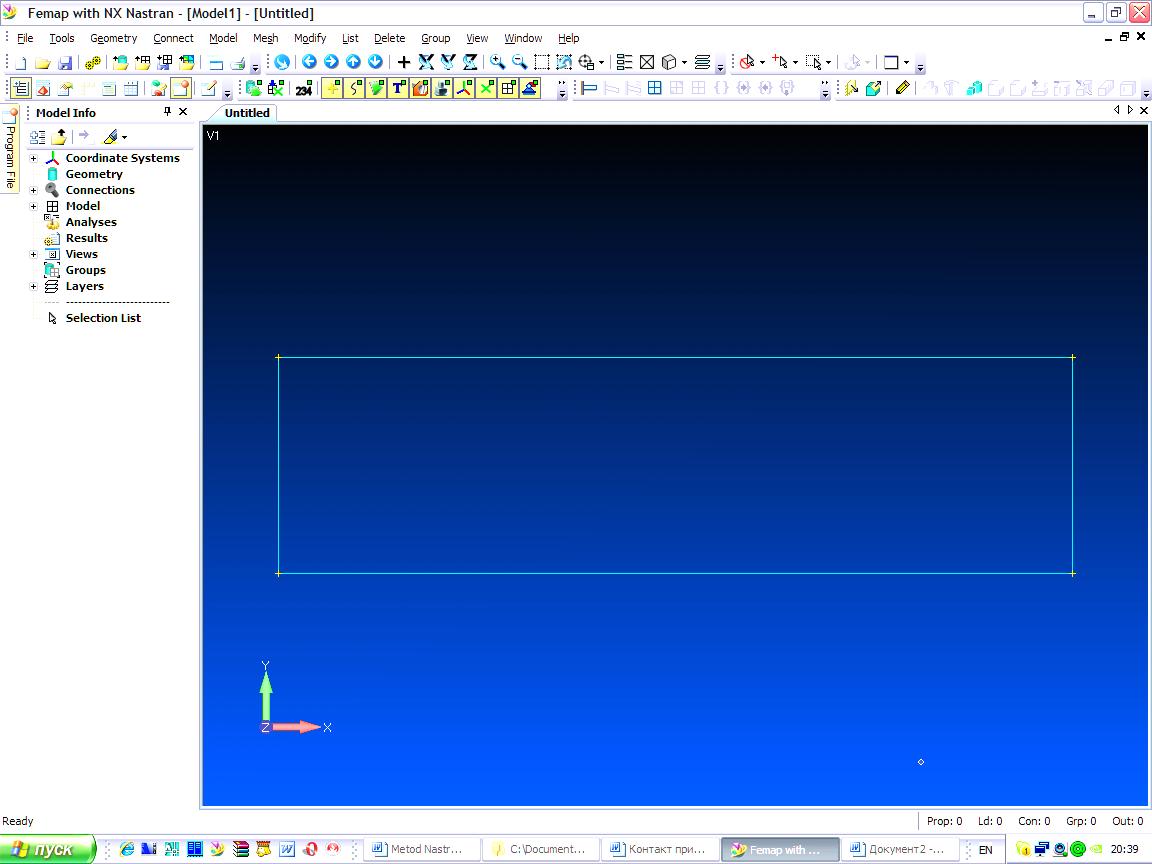The image size is (1152, 864).
Task: Open the Group menu
Action: pyautogui.click(x=436, y=38)
